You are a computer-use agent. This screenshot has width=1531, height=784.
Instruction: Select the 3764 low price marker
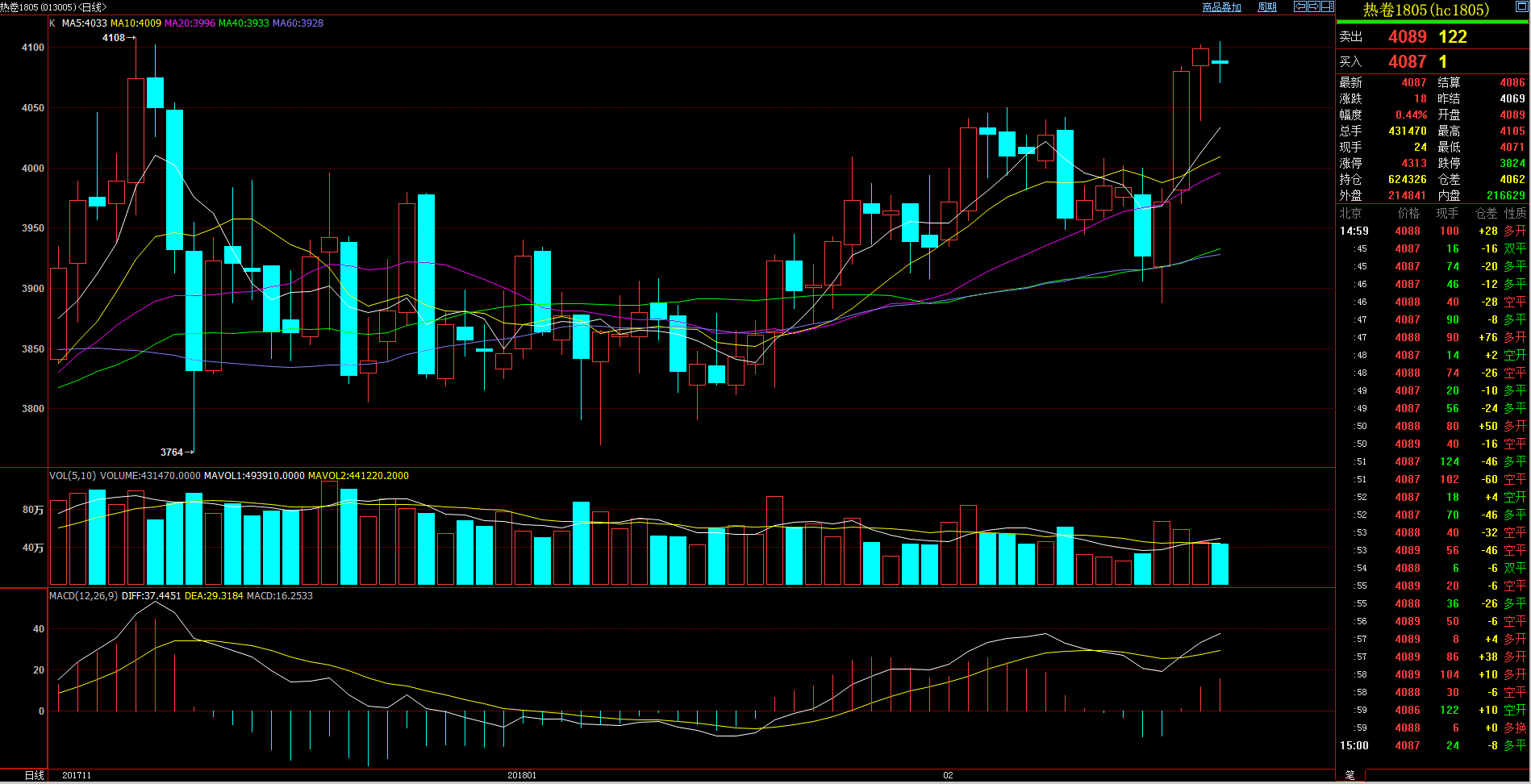click(172, 452)
